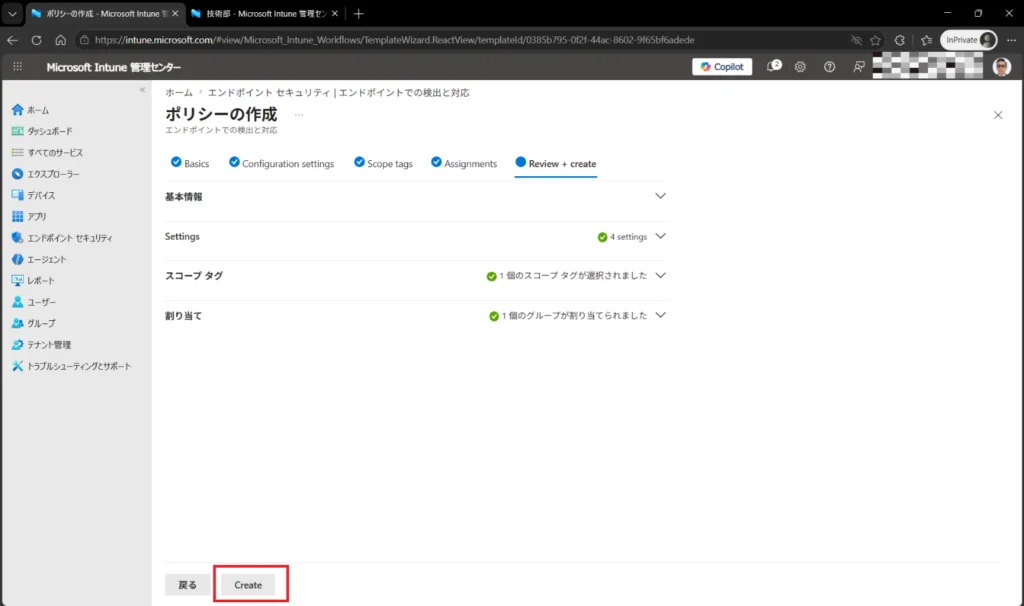Click the account avatar in the portal header
The width and height of the screenshot is (1024, 606).
point(1002,67)
